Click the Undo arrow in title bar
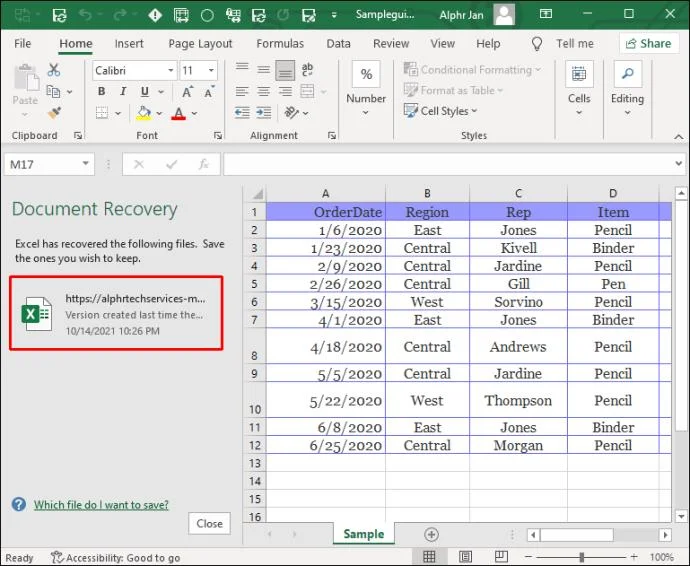The image size is (690, 566). (x=85, y=15)
